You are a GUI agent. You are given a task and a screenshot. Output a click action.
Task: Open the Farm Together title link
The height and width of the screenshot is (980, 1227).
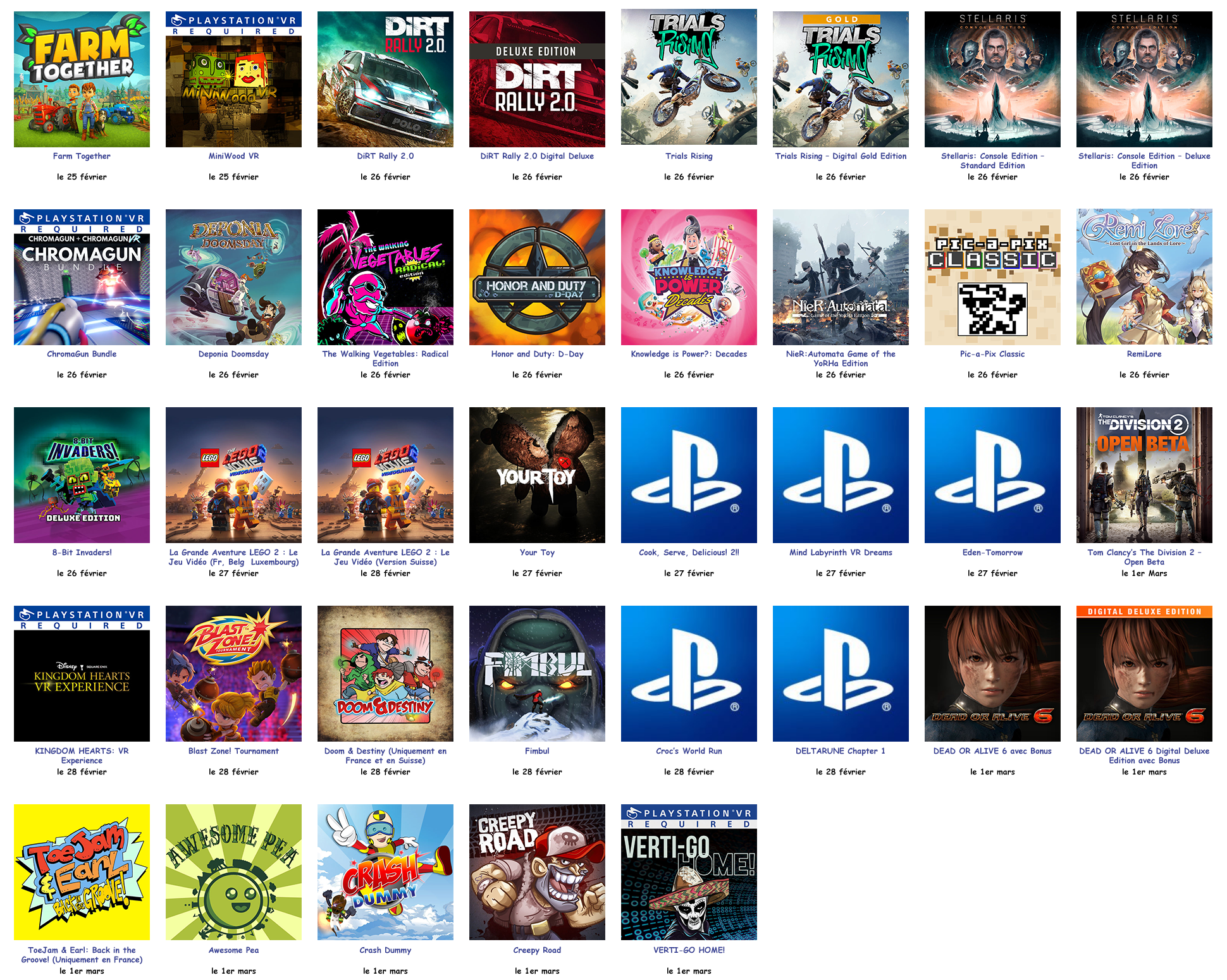(x=82, y=156)
